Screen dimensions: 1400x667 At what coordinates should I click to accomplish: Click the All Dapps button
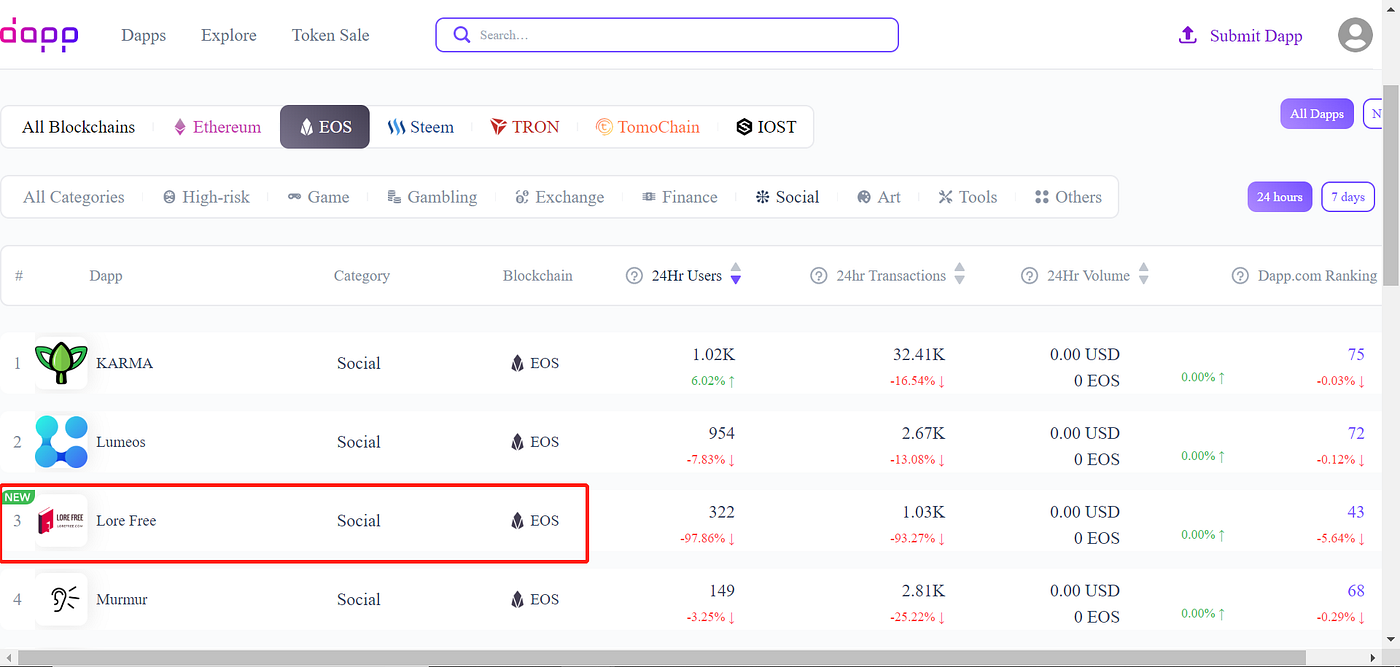tap(1316, 113)
